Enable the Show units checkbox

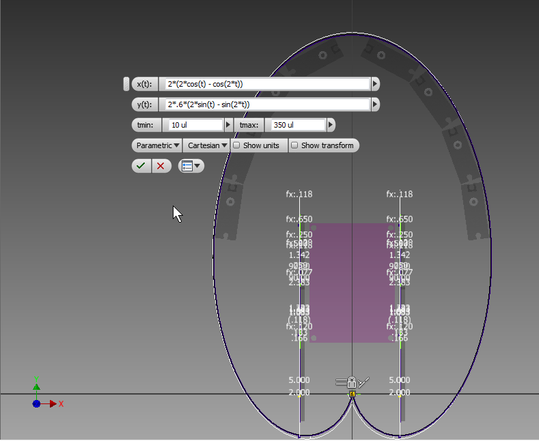pyautogui.click(x=236, y=145)
